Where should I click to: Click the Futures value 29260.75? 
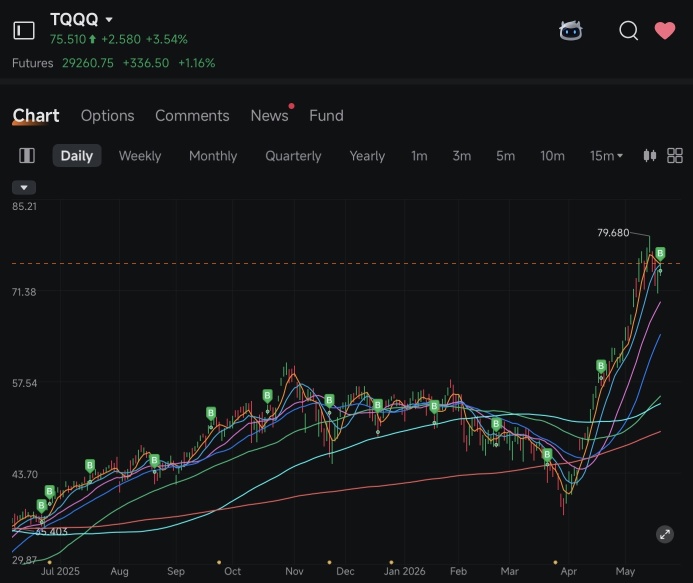(88, 63)
